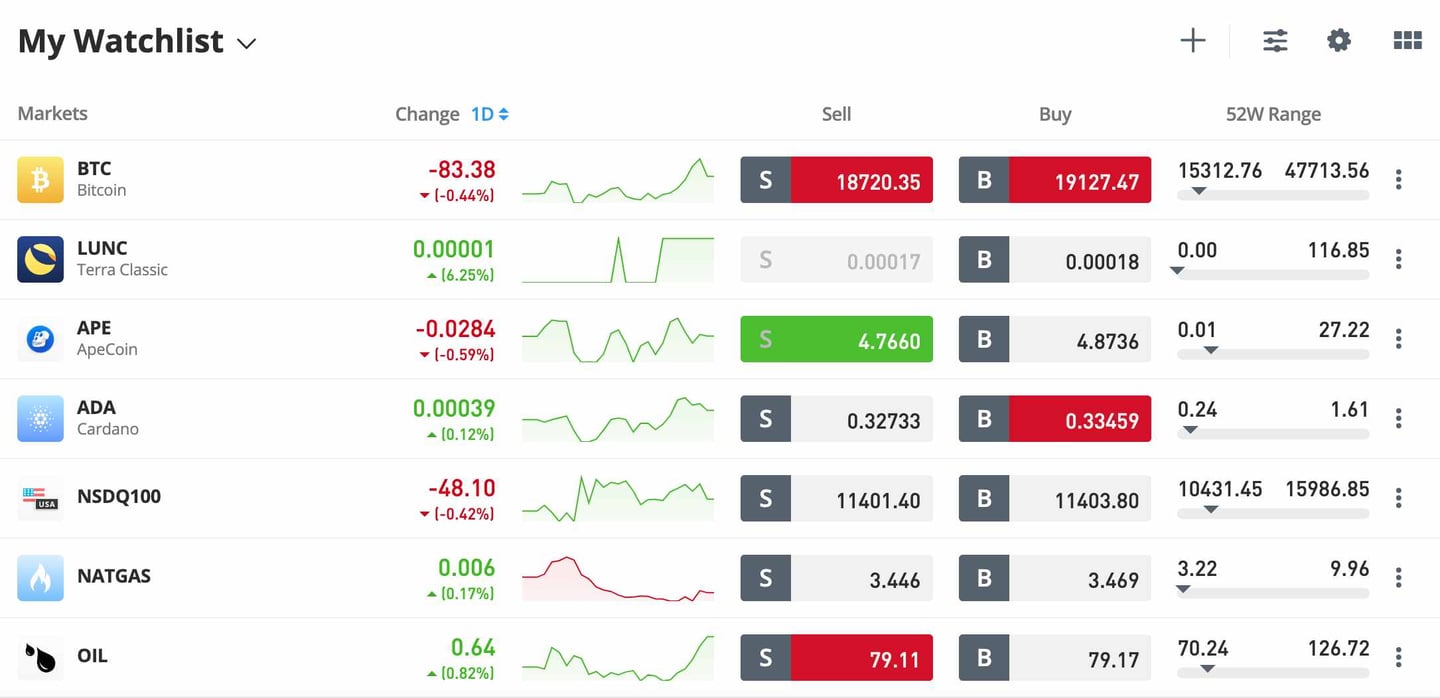The width and height of the screenshot is (1440, 698).
Task: Click the Bitcoin logo icon
Action: (x=40, y=179)
